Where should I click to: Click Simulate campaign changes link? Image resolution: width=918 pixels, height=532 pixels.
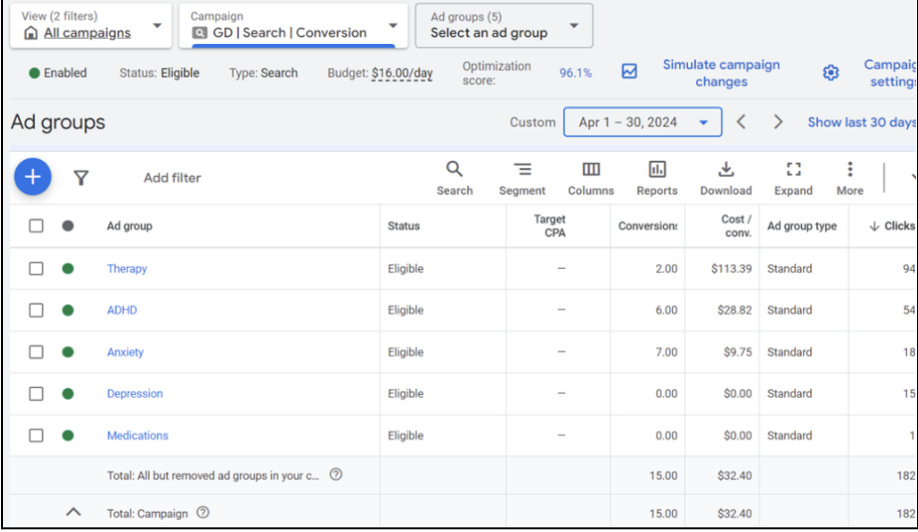[720, 73]
